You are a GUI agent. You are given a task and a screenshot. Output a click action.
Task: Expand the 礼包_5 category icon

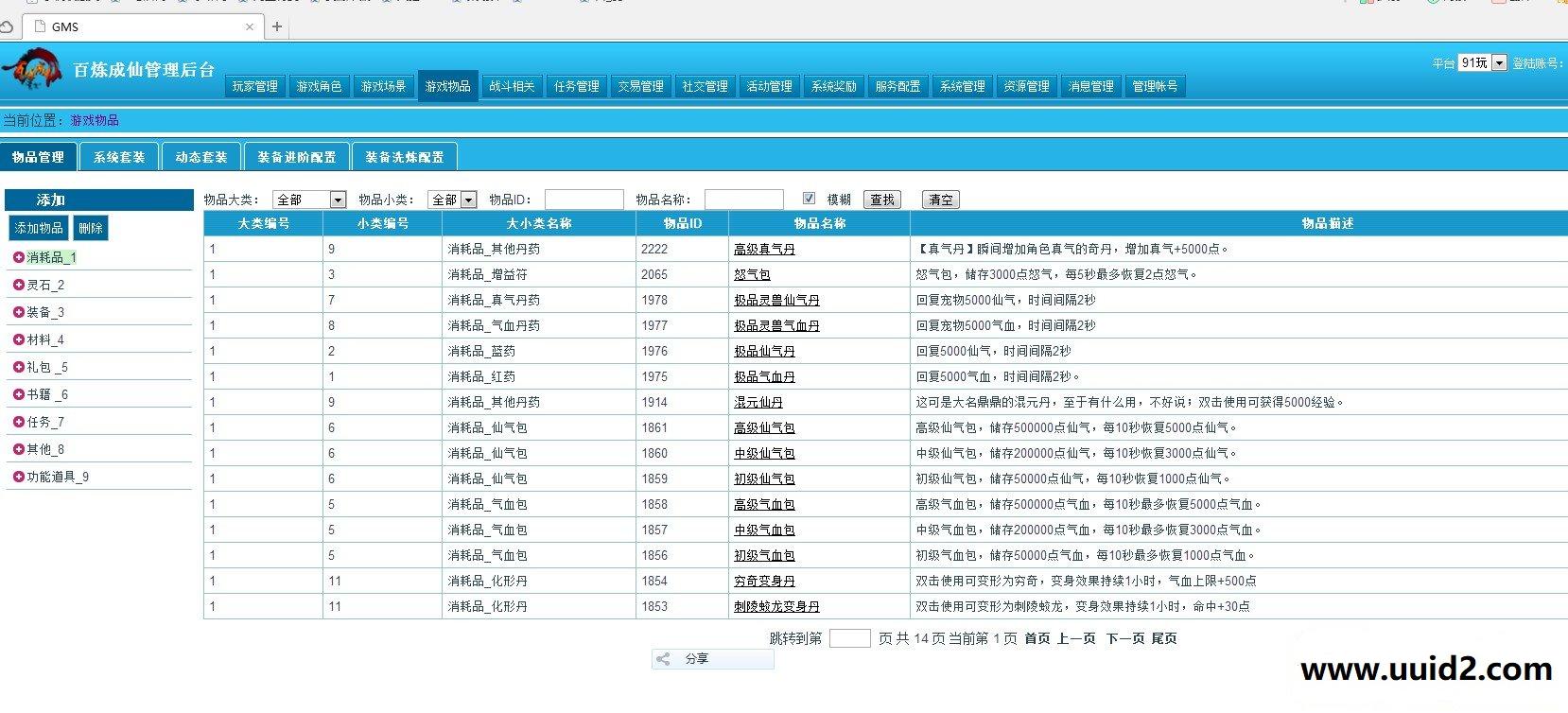pyautogui.click(x=18, y=367)
